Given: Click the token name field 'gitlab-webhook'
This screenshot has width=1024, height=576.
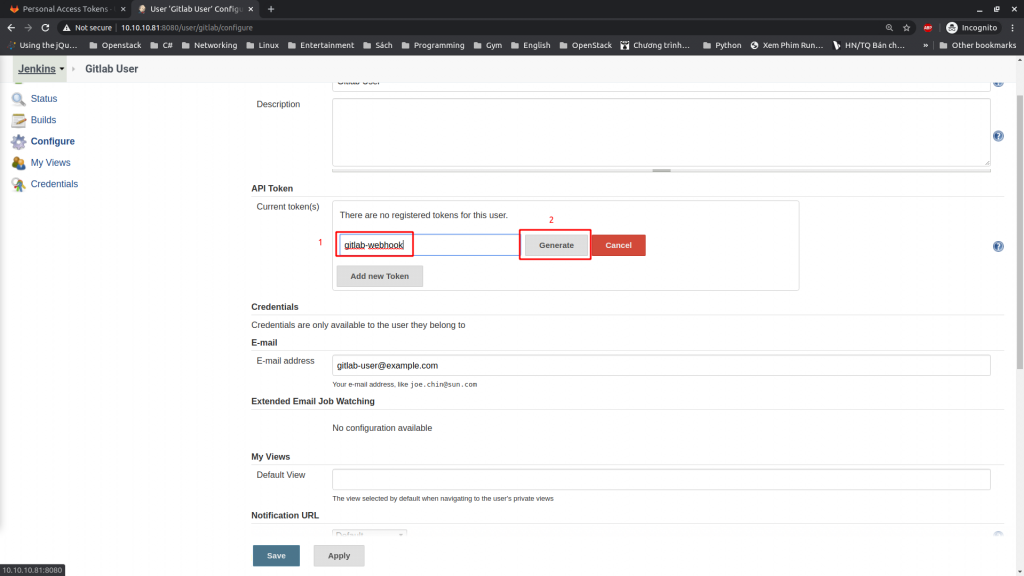Looking at the screenshot, I should tap(430, 245).
